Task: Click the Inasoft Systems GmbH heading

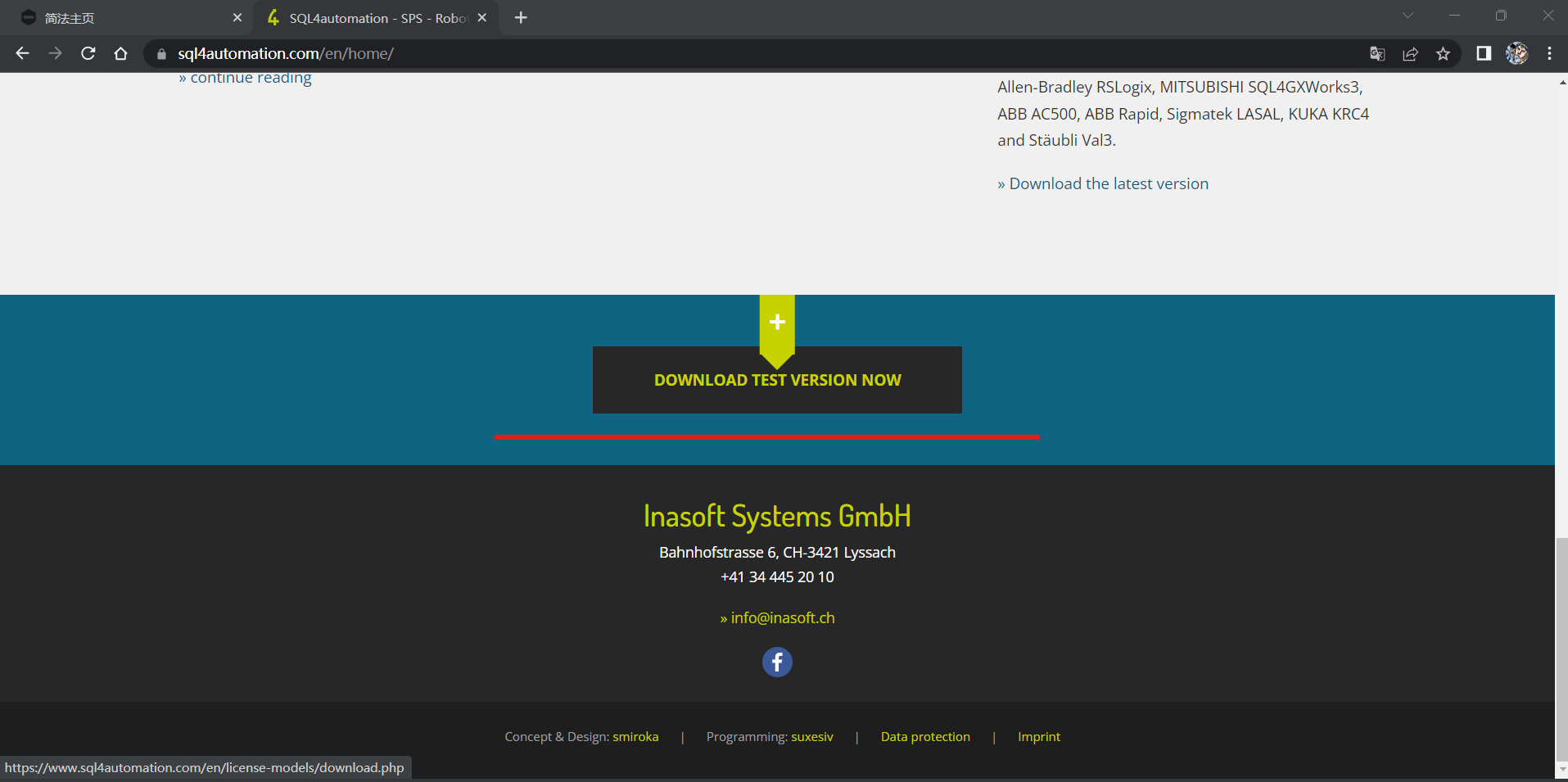Action: coord(777,517)
